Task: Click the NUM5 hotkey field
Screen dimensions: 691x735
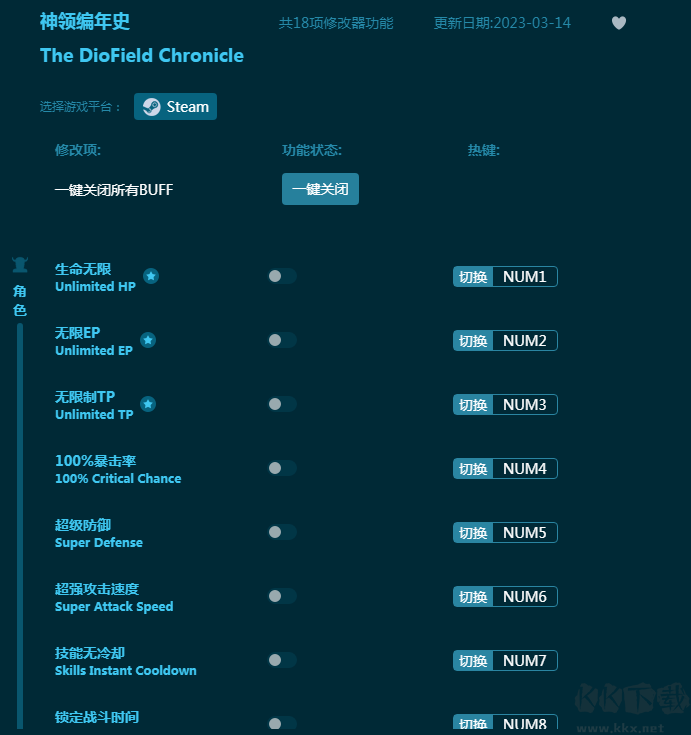Action: click(524, 533)
